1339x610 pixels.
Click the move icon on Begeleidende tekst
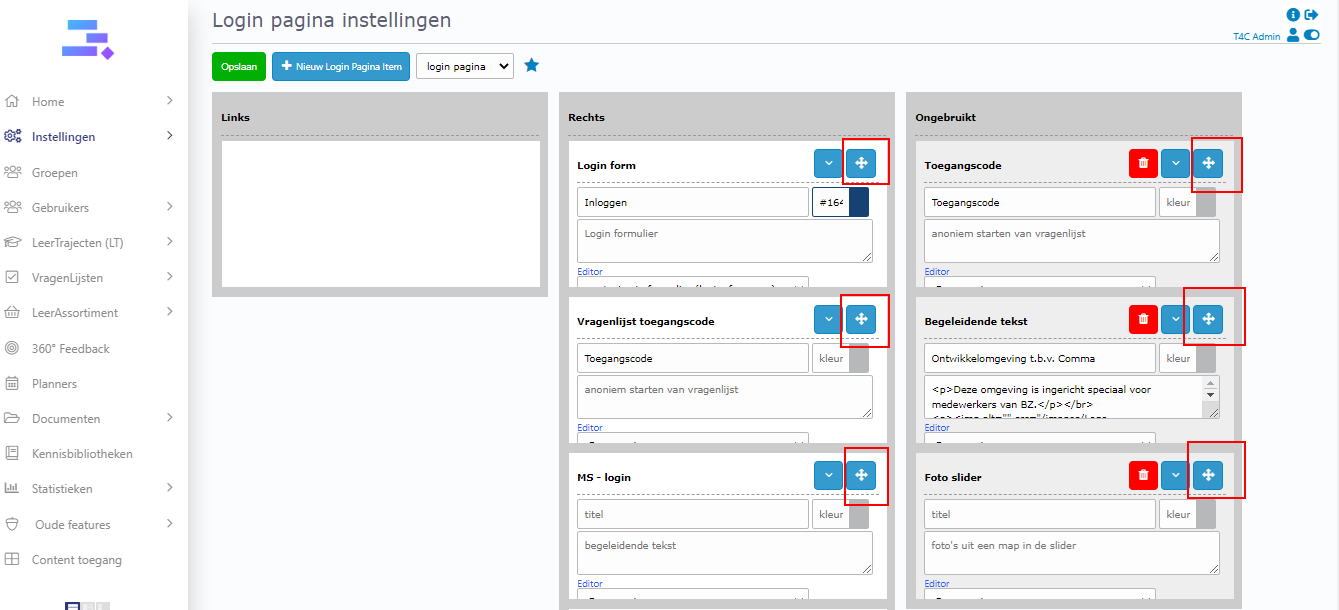[1207, 320]
